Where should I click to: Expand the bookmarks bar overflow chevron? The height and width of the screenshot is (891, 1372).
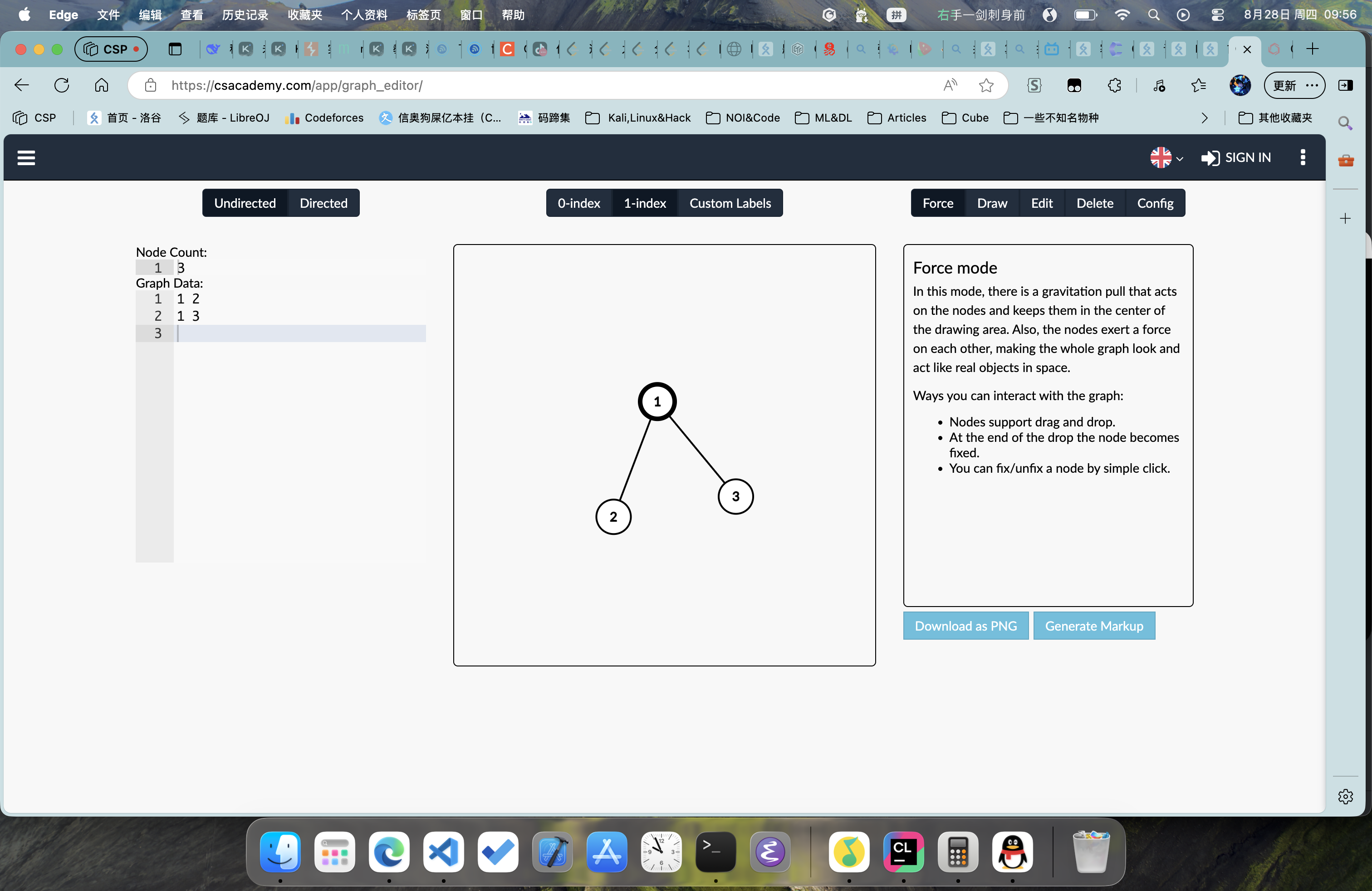pyautogui.click(x=1204, y=117)
